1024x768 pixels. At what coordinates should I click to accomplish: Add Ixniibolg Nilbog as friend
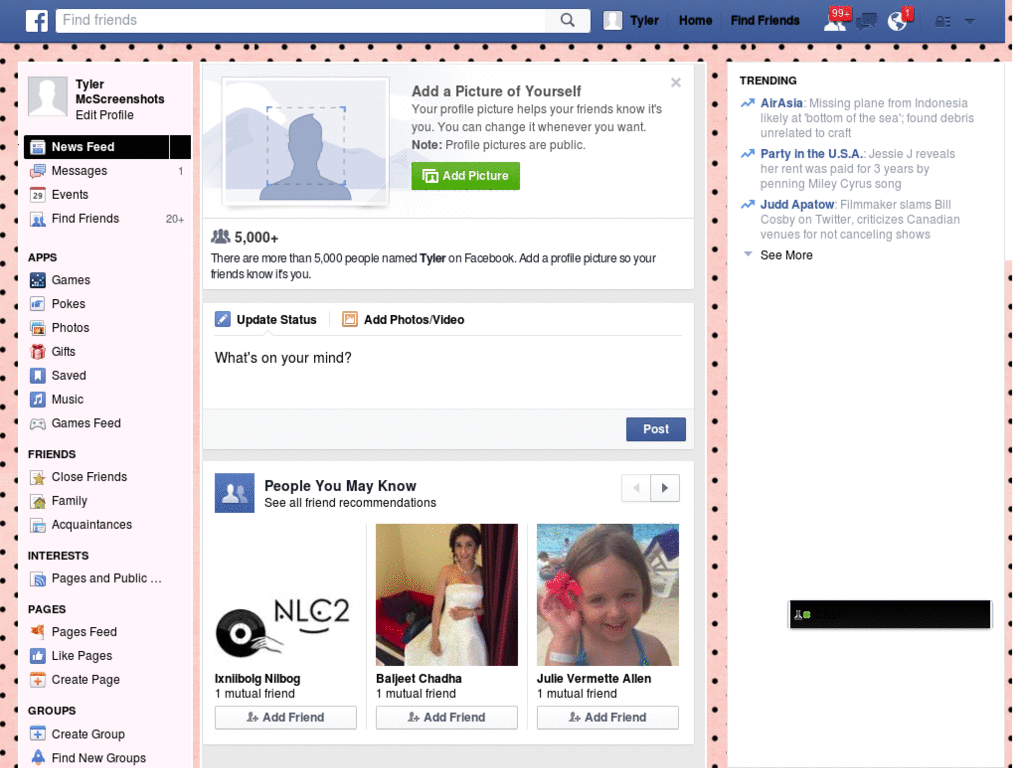pos(285,717)
